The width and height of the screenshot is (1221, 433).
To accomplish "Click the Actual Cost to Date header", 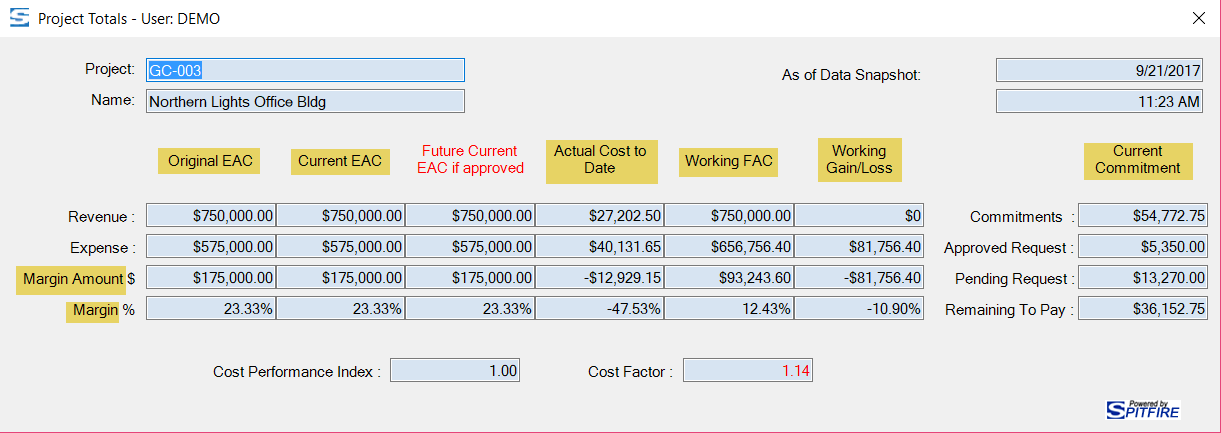I will [x=601, y=160].
